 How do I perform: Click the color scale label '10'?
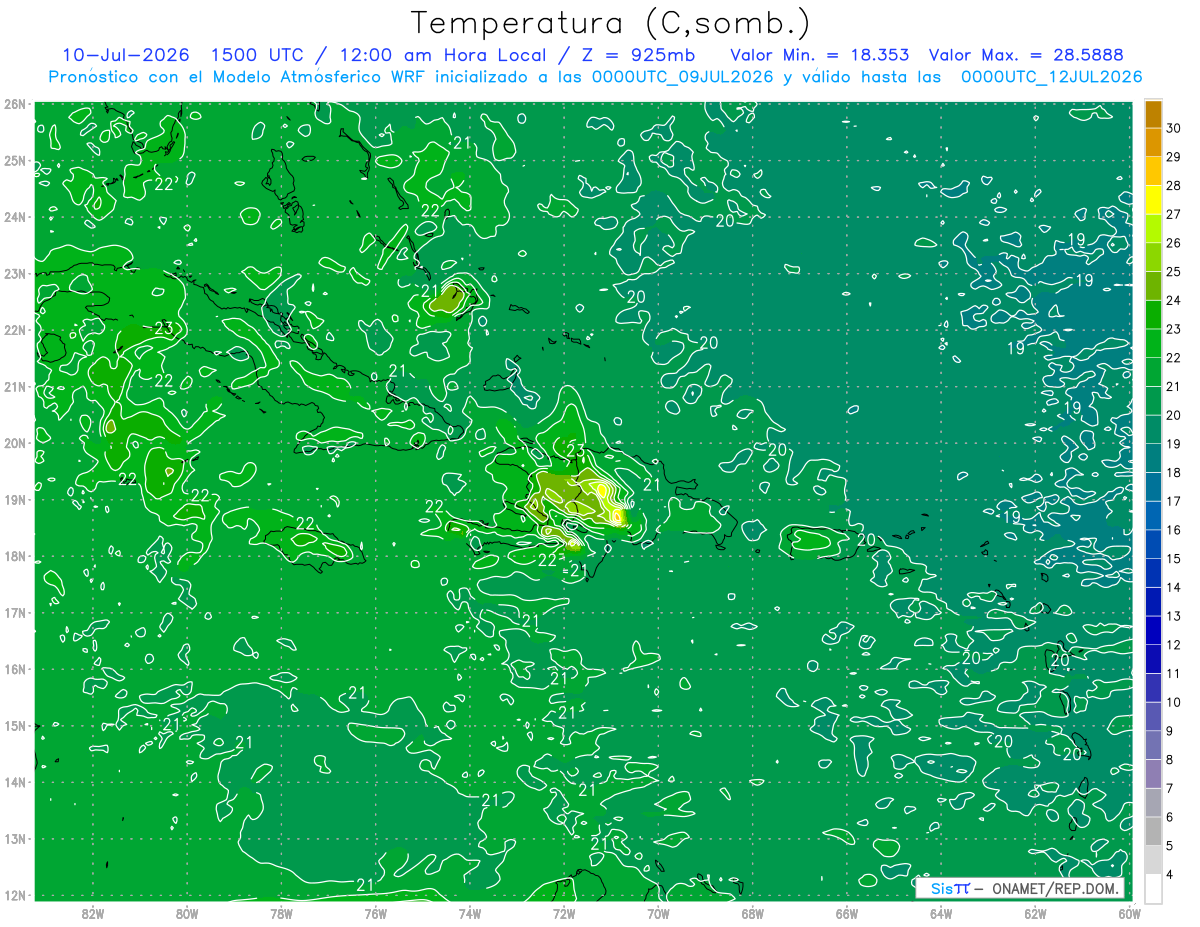click(x=1174, y=702)
